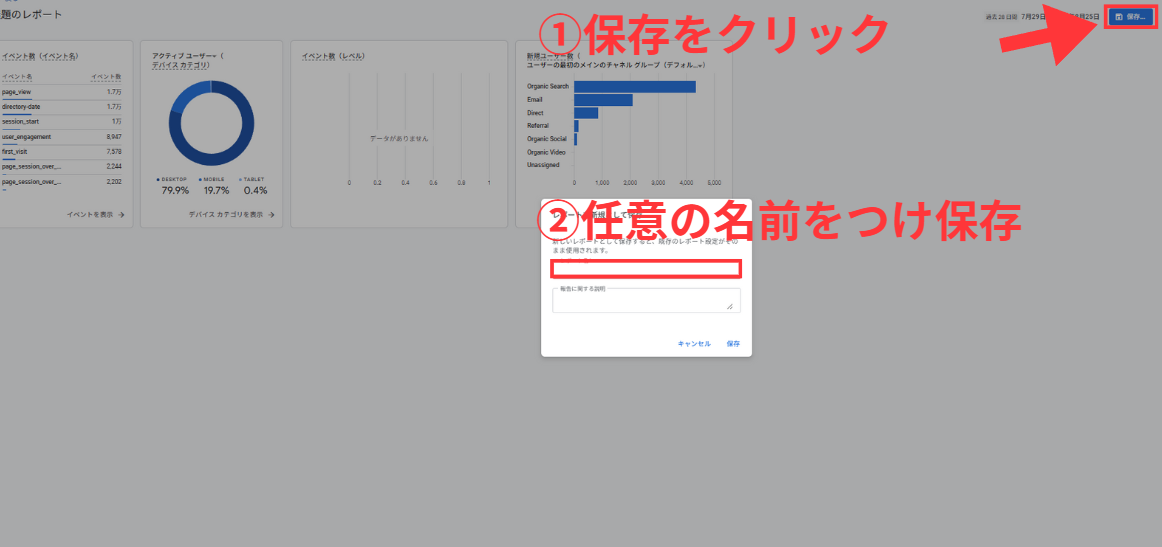Expand the 新規ユーザー数 channel group dropdown
The width and height of the screenshot is (1162, 547).
(700, 65)
